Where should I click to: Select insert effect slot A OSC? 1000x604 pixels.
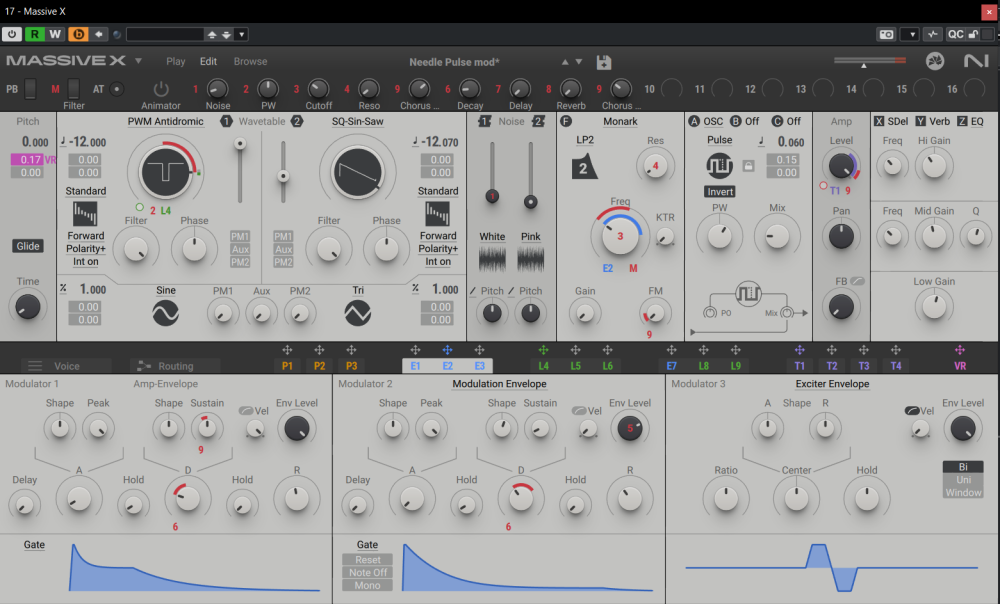(x=706, y=121)
